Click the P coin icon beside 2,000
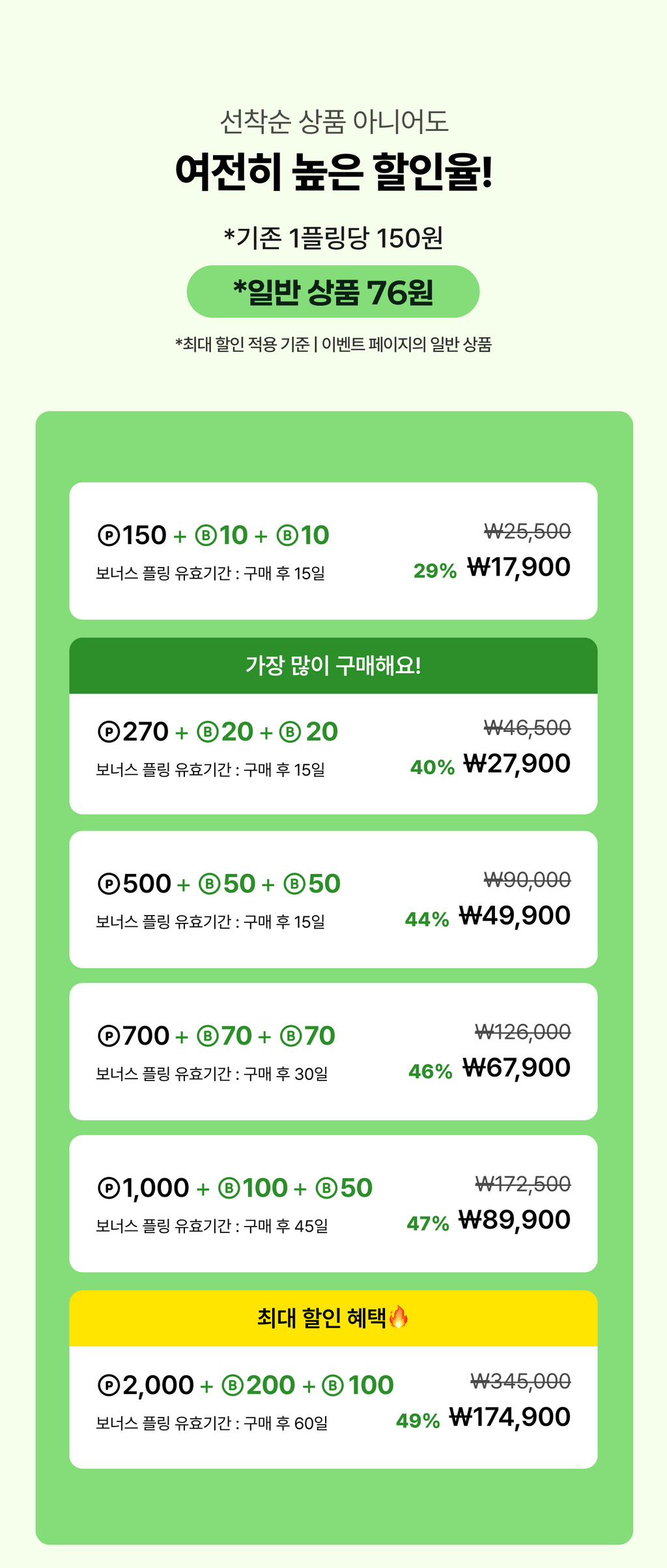The height and width of the screenshot is (1568, 667). [109, 1386]
